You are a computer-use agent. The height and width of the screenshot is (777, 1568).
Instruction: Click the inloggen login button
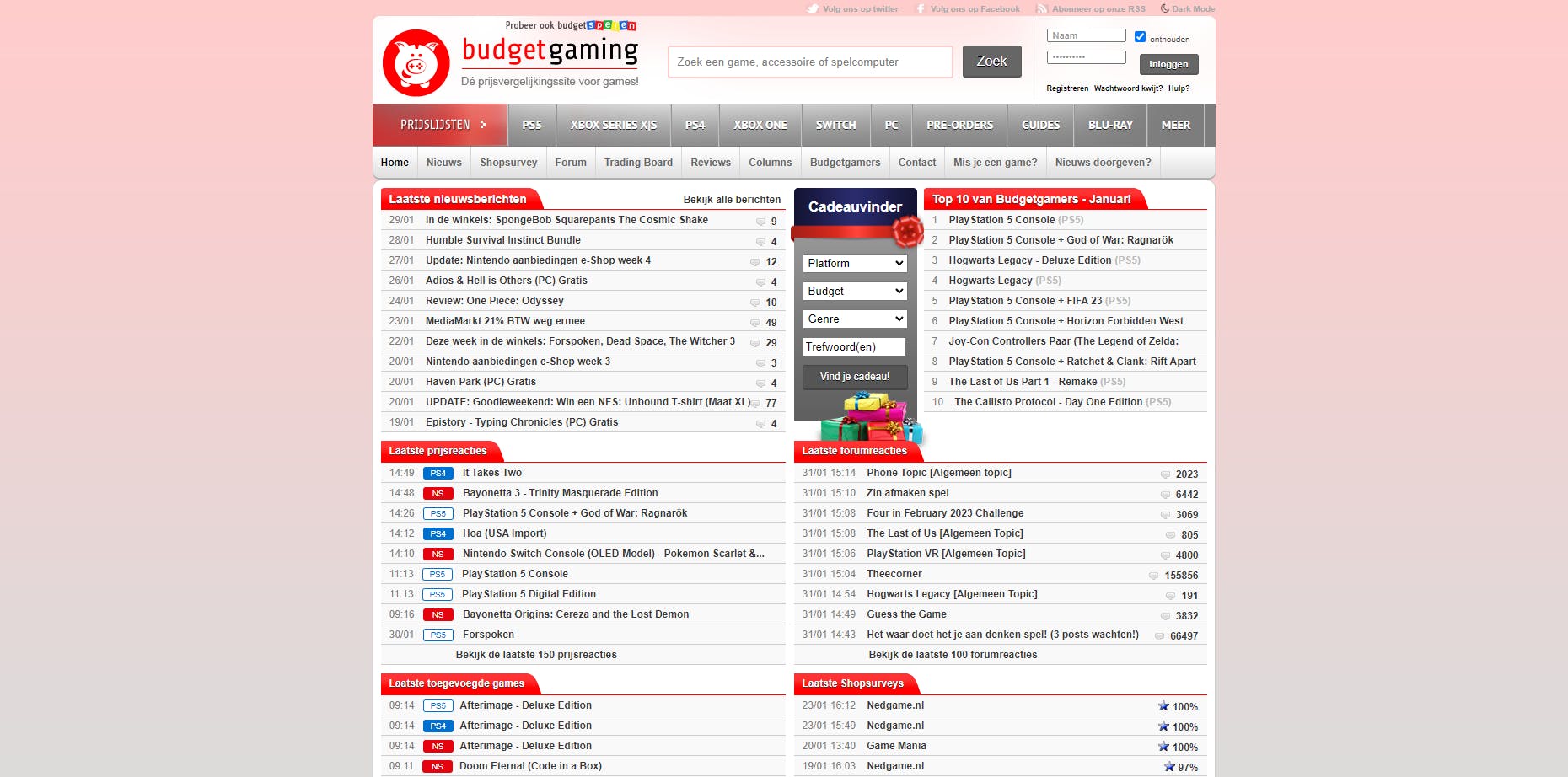[x=1168, y=64]
